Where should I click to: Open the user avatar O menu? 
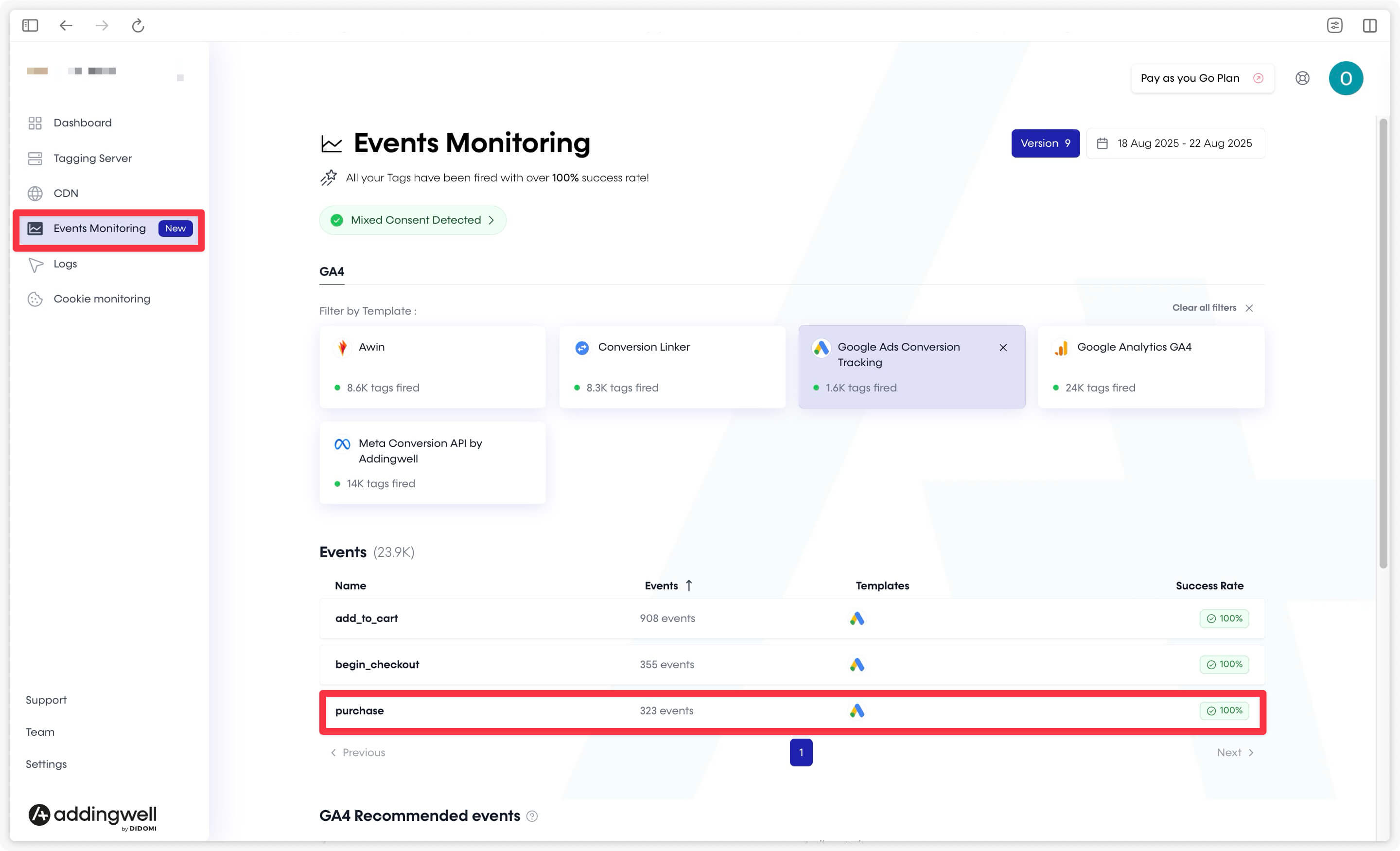[x=1346, y=78]
